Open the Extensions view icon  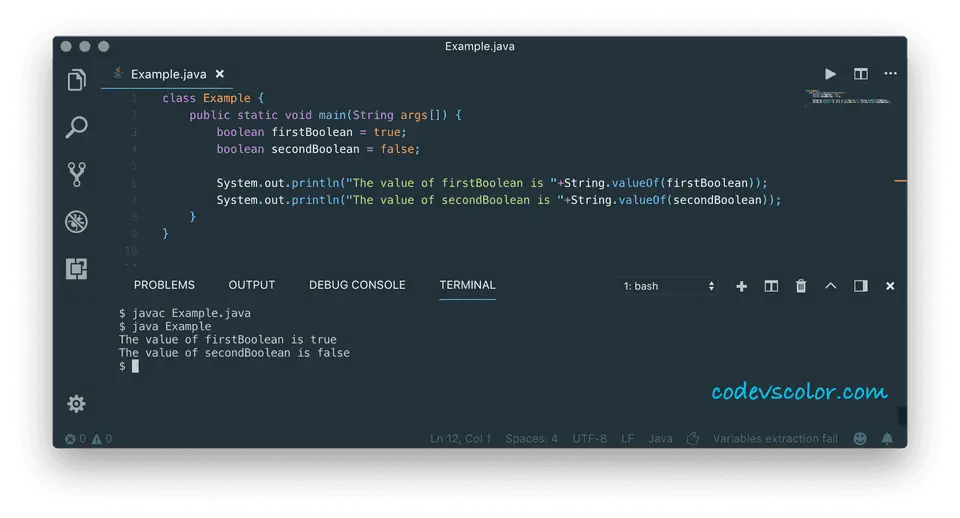click(76, 268)
